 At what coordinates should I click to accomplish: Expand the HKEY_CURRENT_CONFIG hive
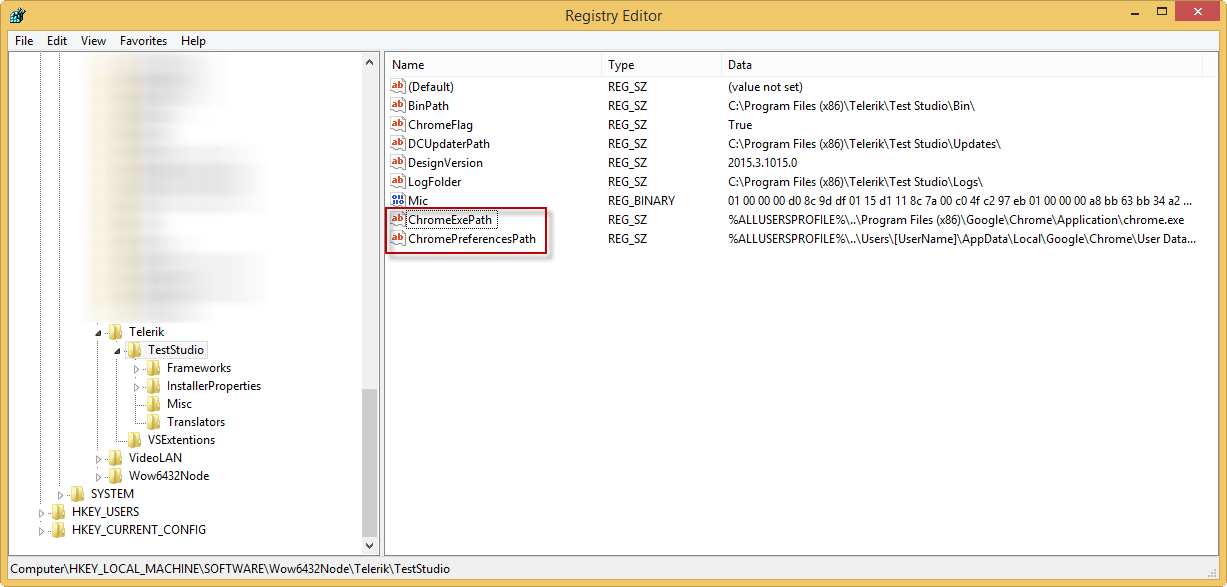(42, 530)
